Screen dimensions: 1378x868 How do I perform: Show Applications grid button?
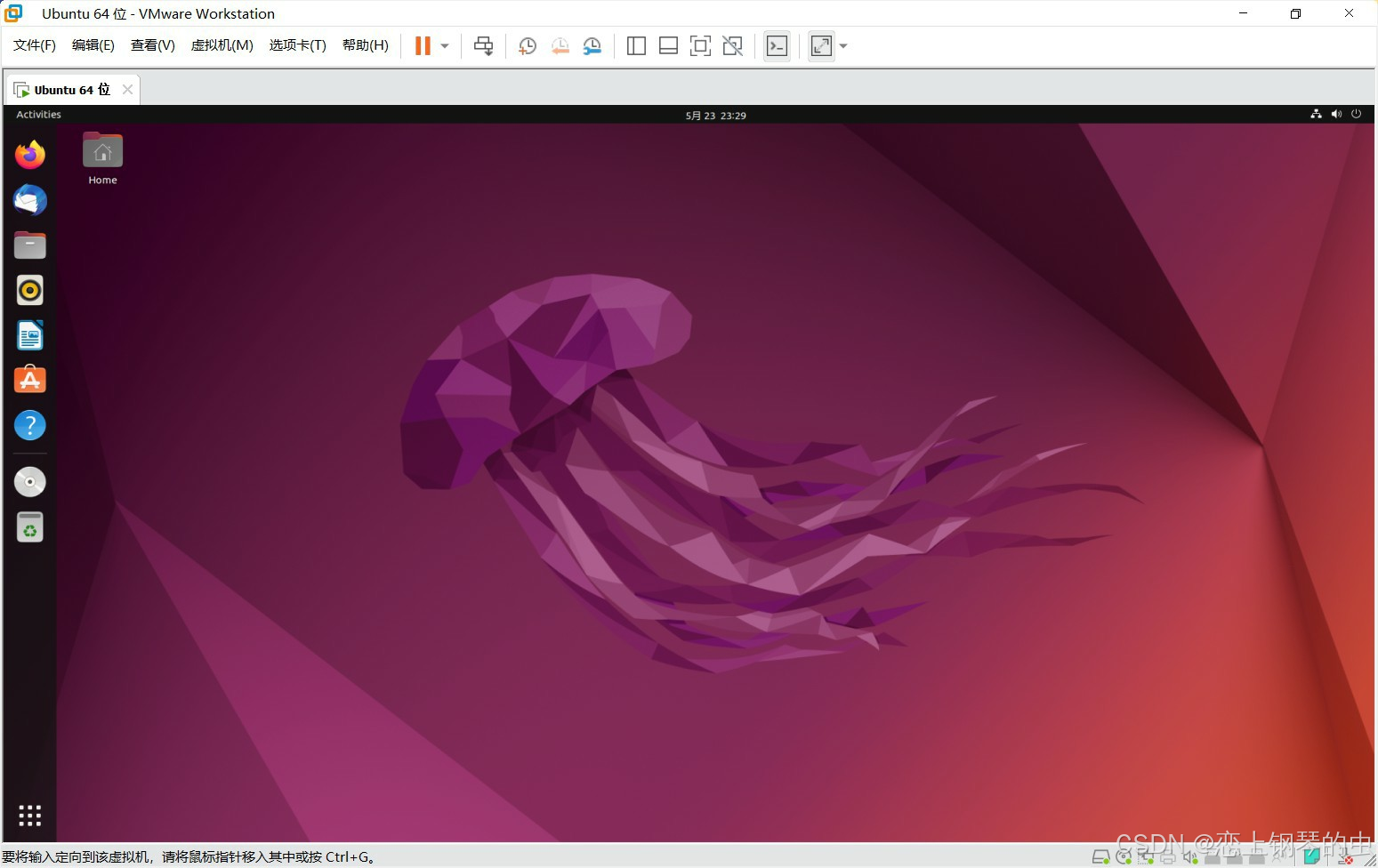(30, 816)
